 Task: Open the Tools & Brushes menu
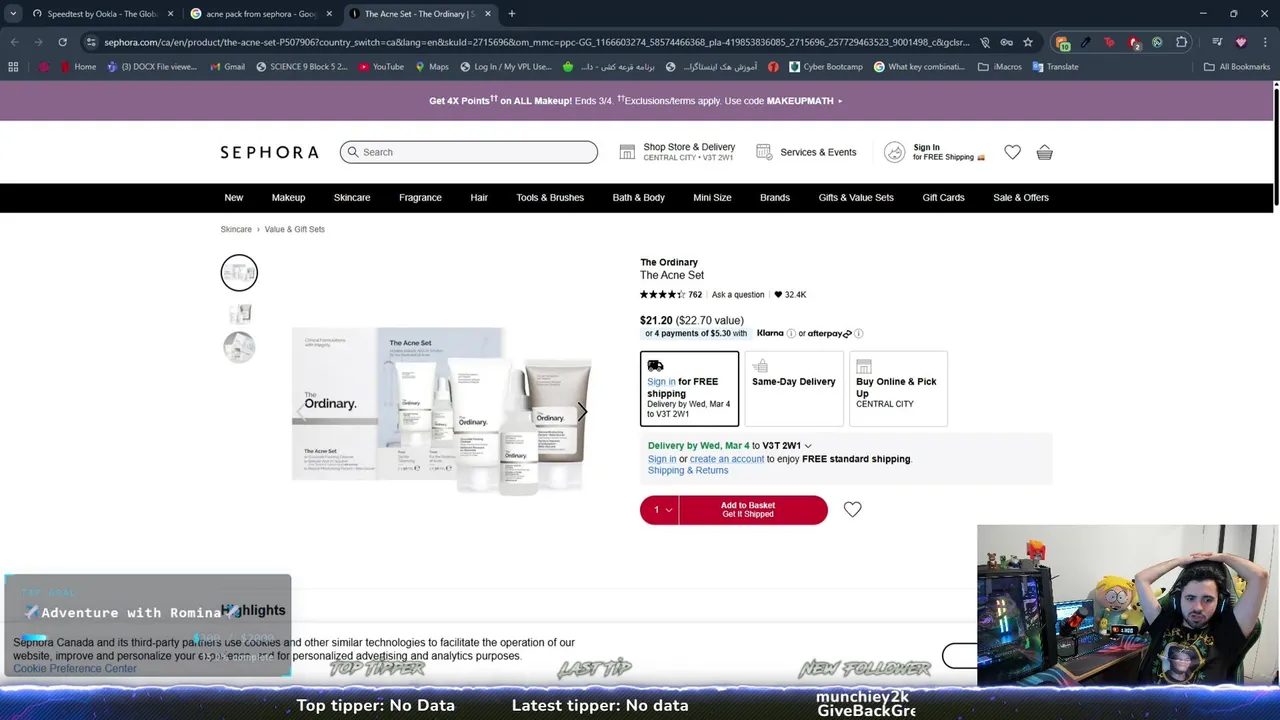tap(550, 198)
